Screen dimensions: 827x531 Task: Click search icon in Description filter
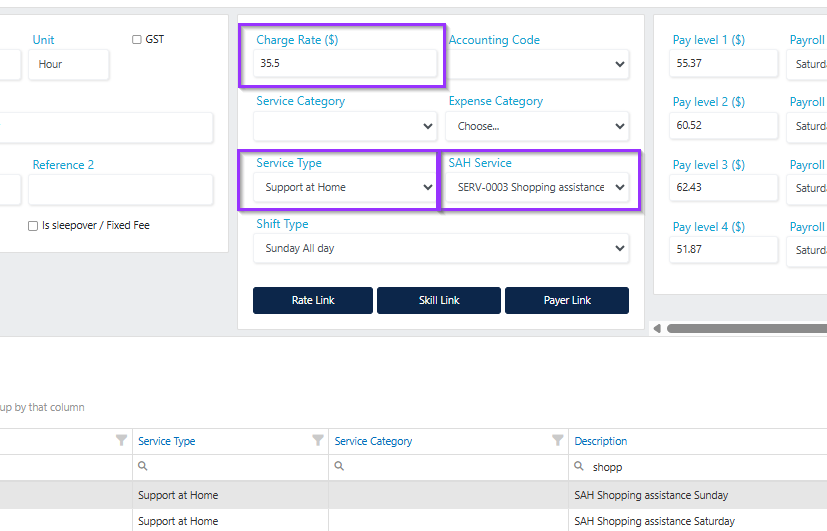click(x=579, y=466)
